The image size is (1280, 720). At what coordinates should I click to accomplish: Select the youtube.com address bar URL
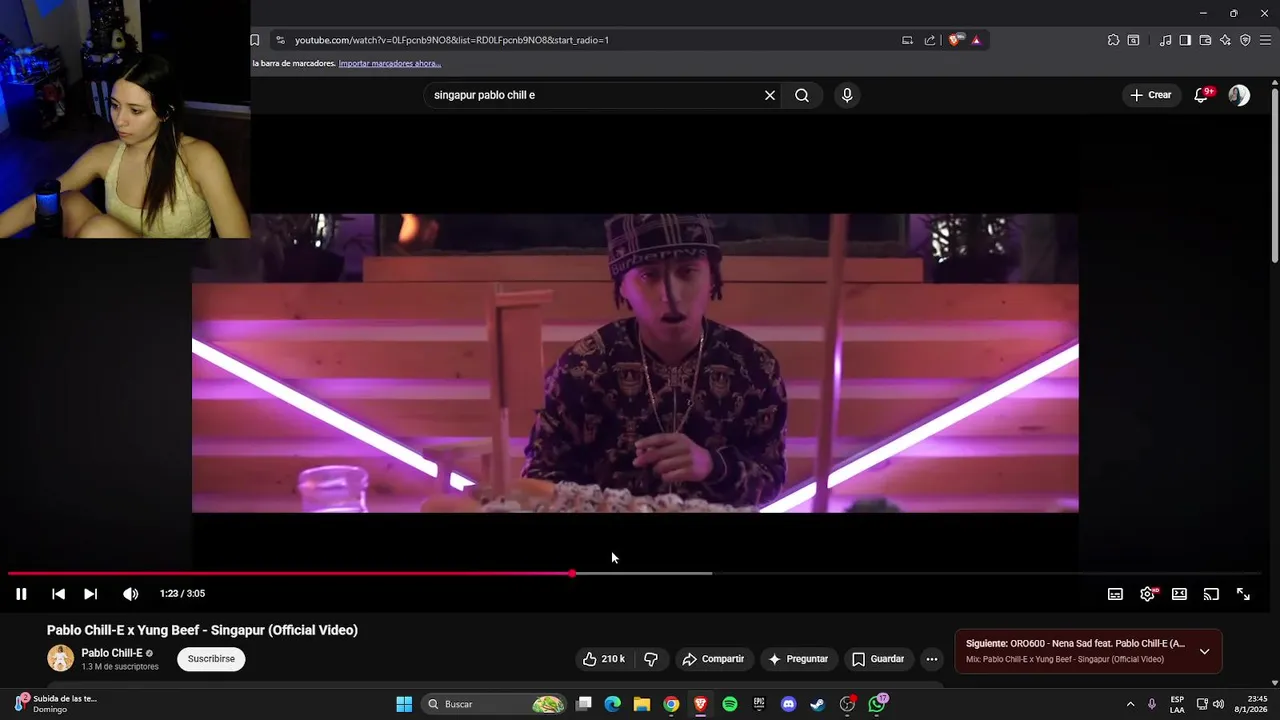pyautogui.click(x=452, y=40)
